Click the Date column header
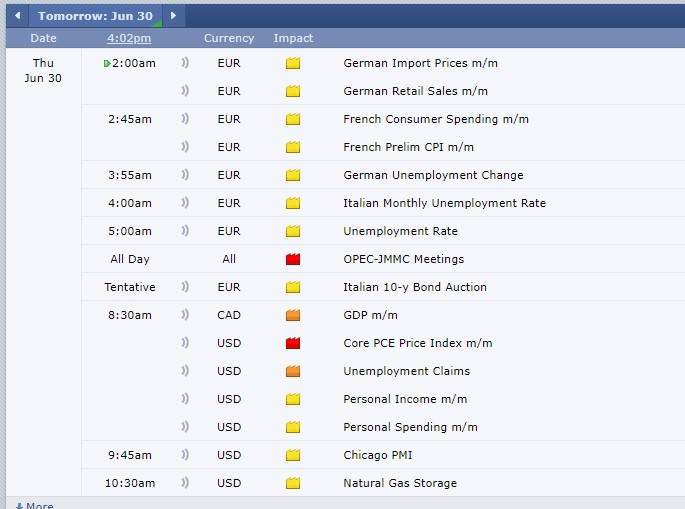 [44, 38]
